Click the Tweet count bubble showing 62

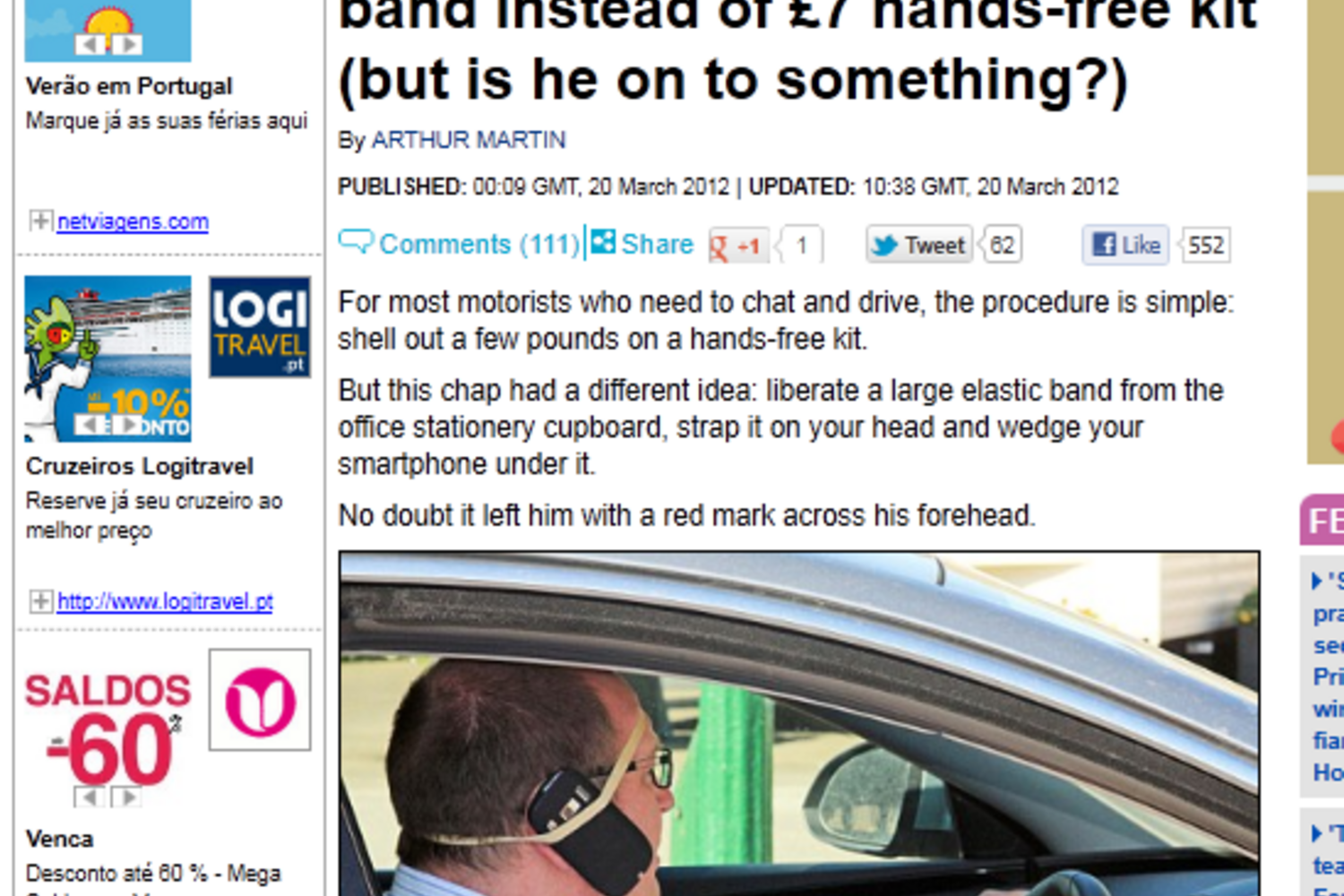pos(1002,245)
